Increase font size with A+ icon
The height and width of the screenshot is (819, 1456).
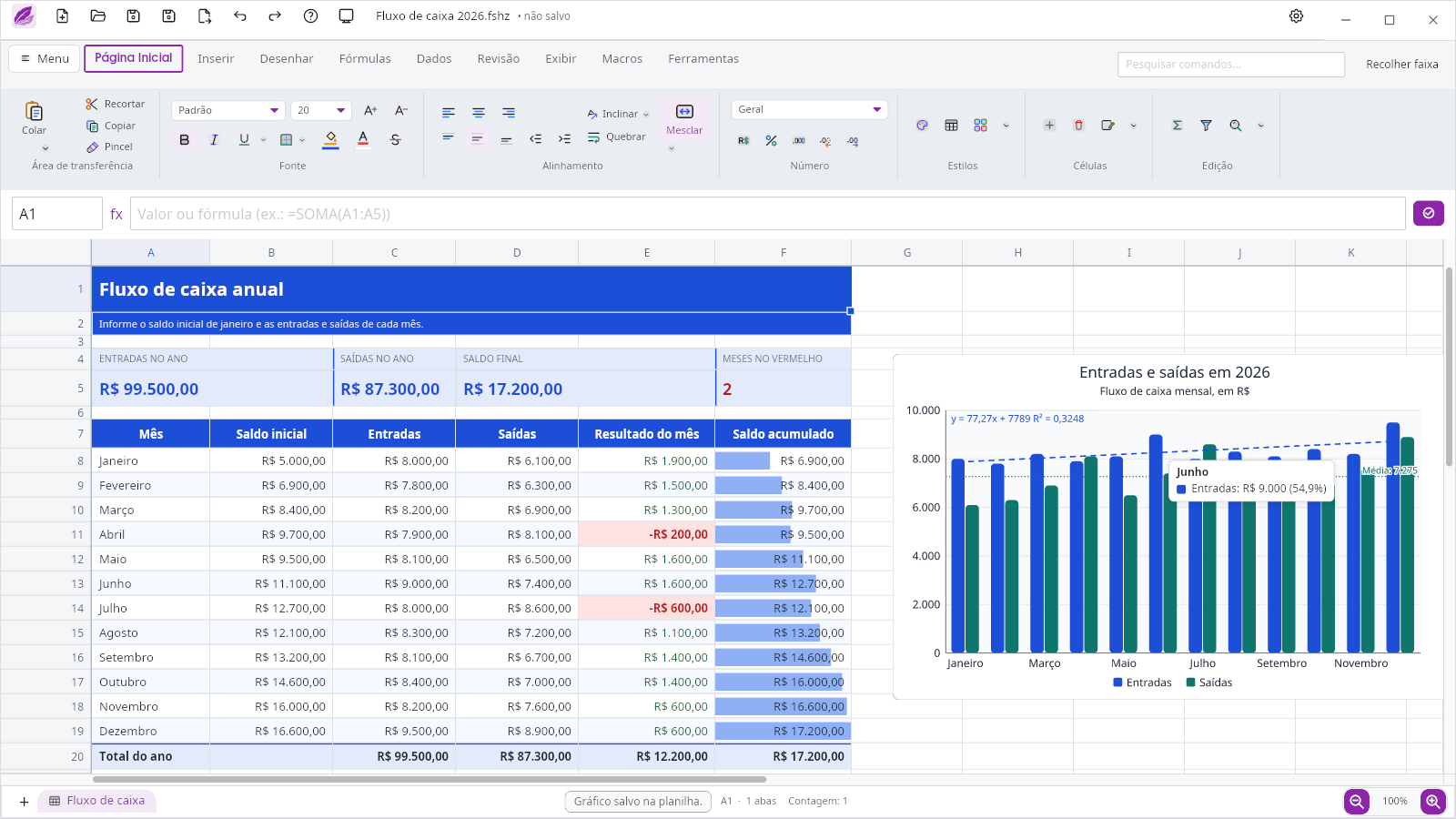[370, 110]
